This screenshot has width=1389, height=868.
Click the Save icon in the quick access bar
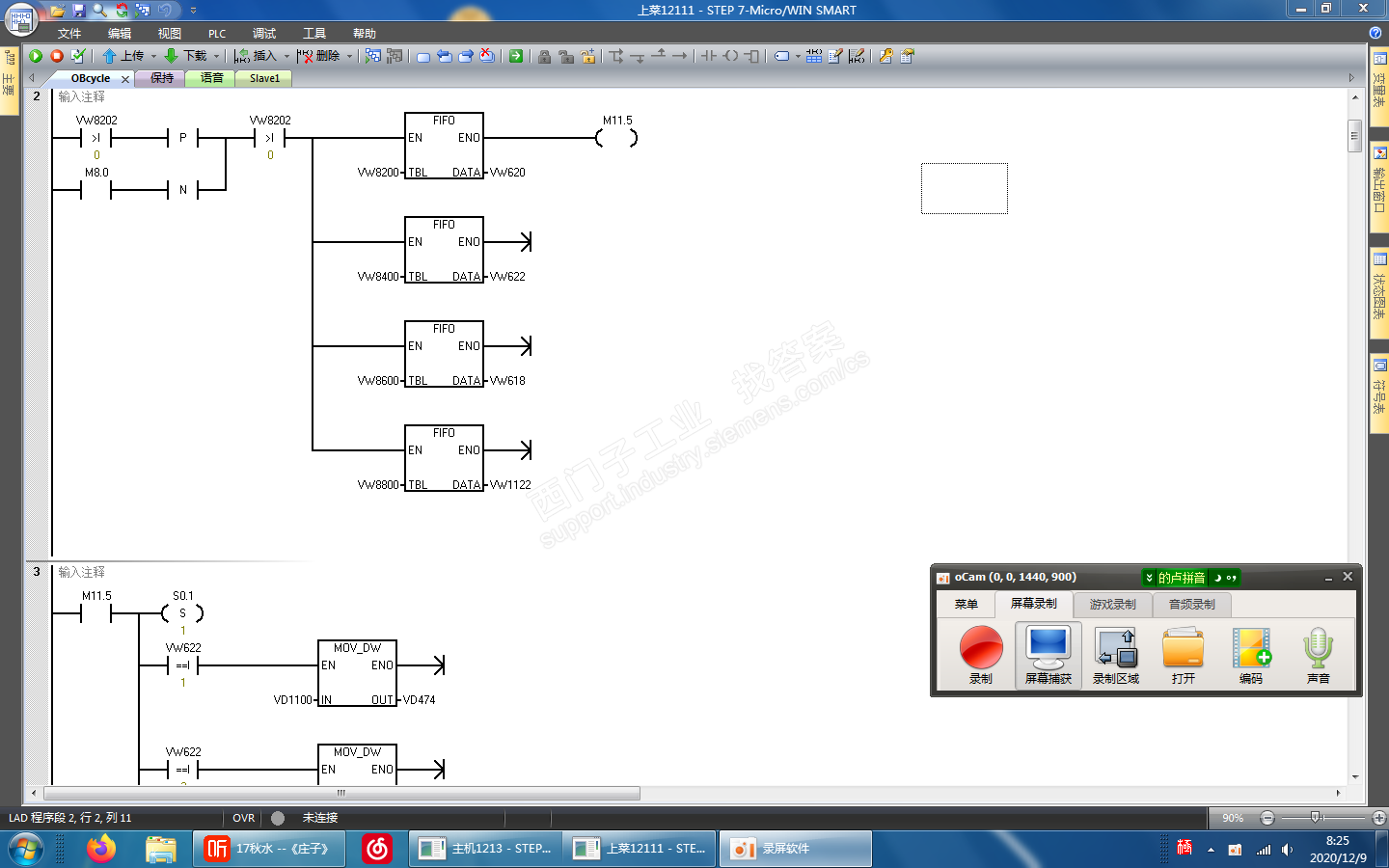click(79, 10)
